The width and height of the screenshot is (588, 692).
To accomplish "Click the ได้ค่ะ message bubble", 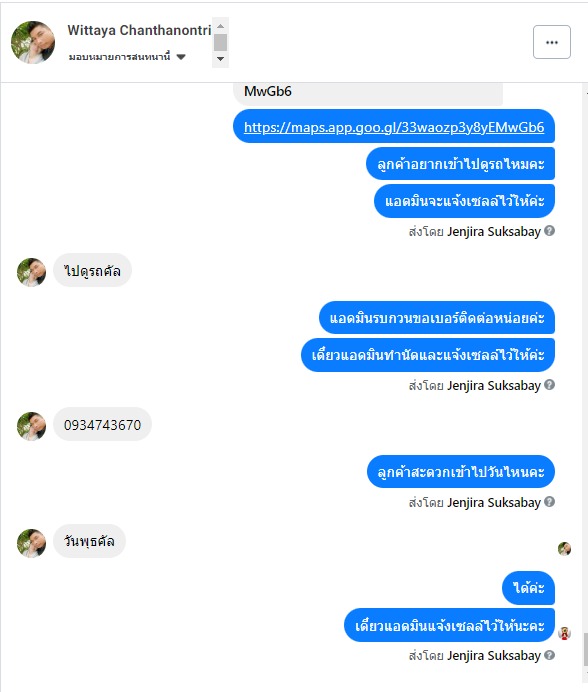I will (x=528, y=588).
